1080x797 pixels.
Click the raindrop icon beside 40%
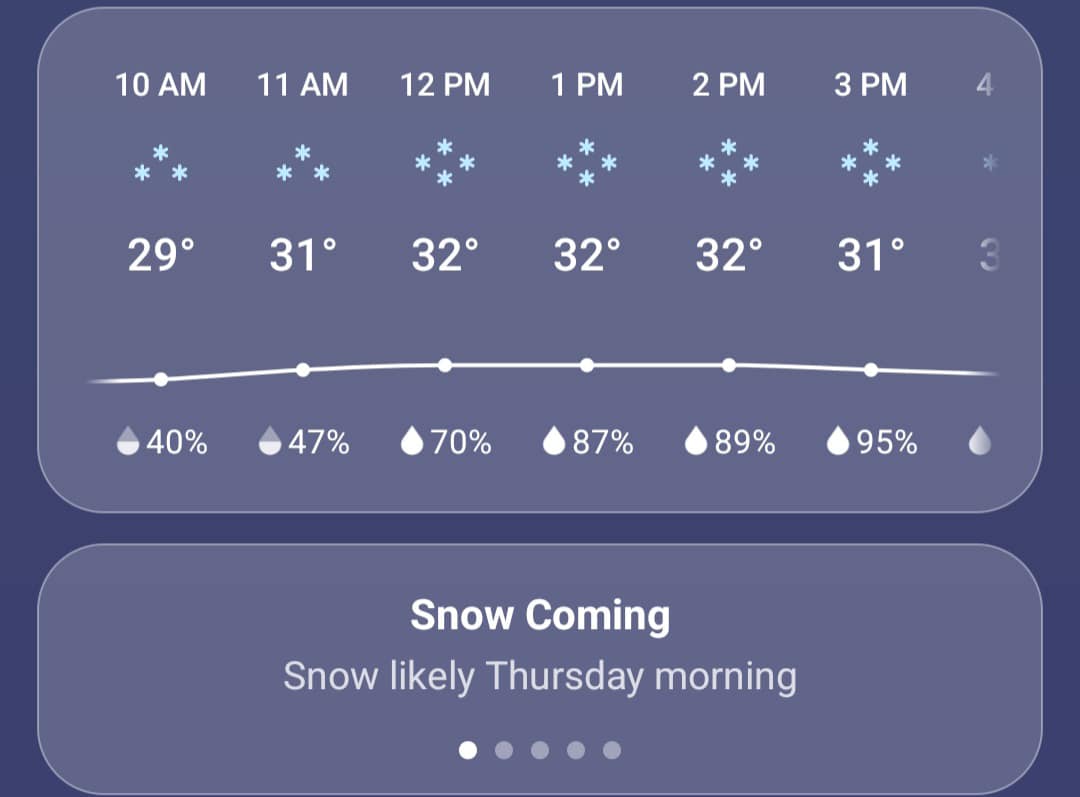[128, 441]
